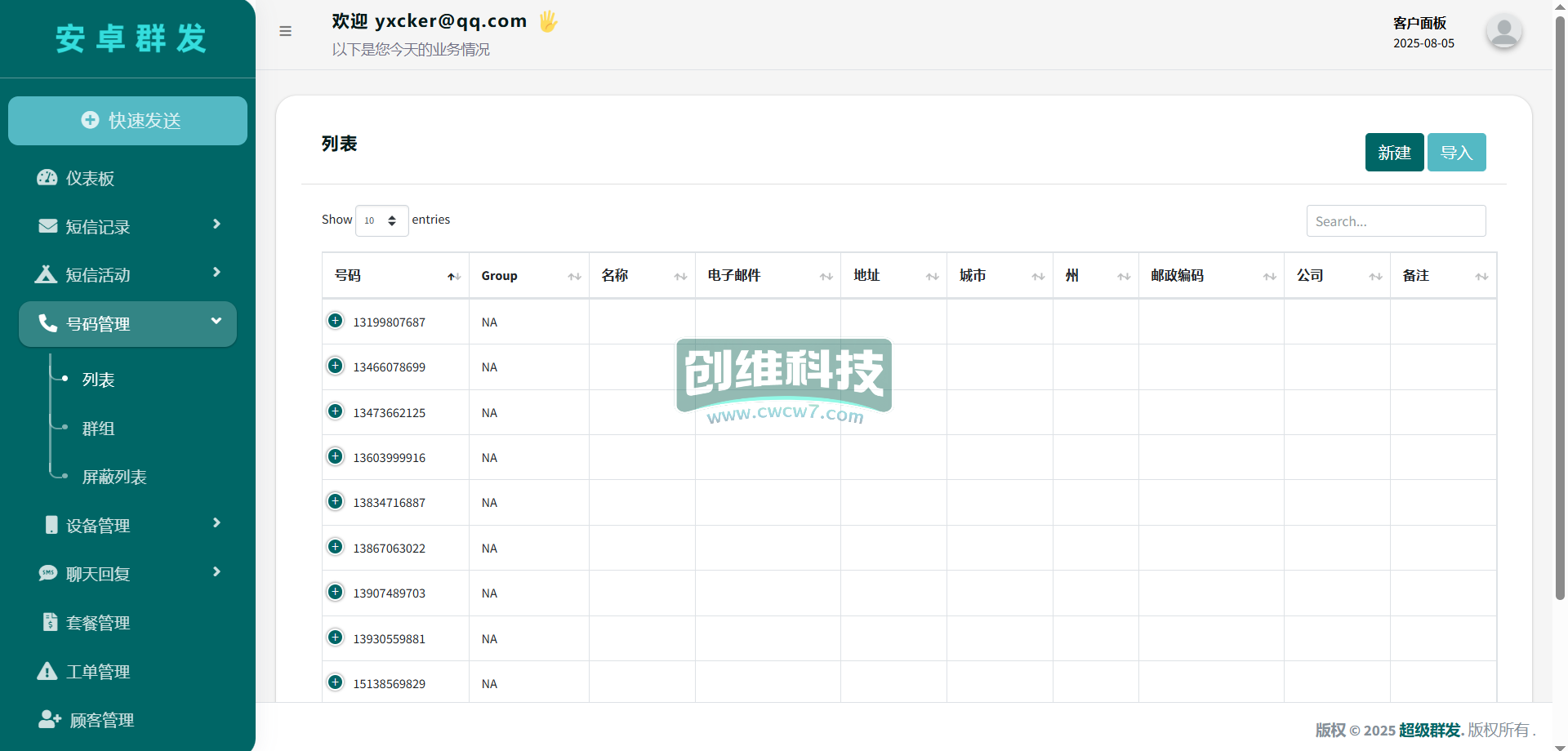Expand row details for 13907489703

tap(335, 592)
